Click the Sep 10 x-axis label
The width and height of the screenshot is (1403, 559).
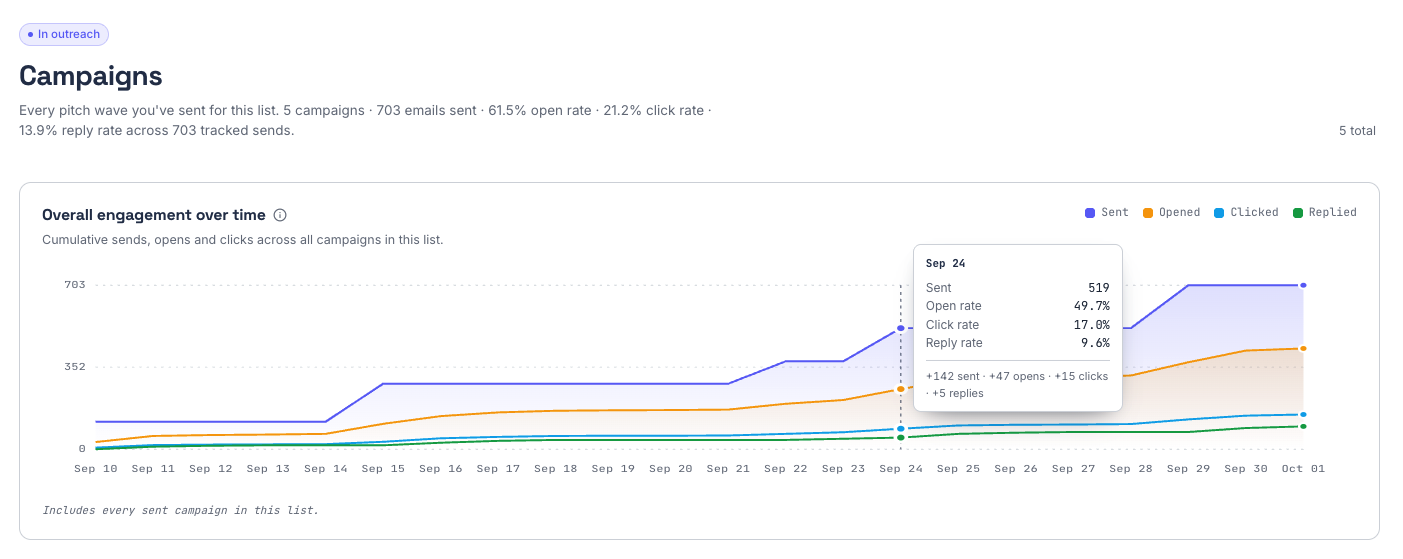[96, 468]
